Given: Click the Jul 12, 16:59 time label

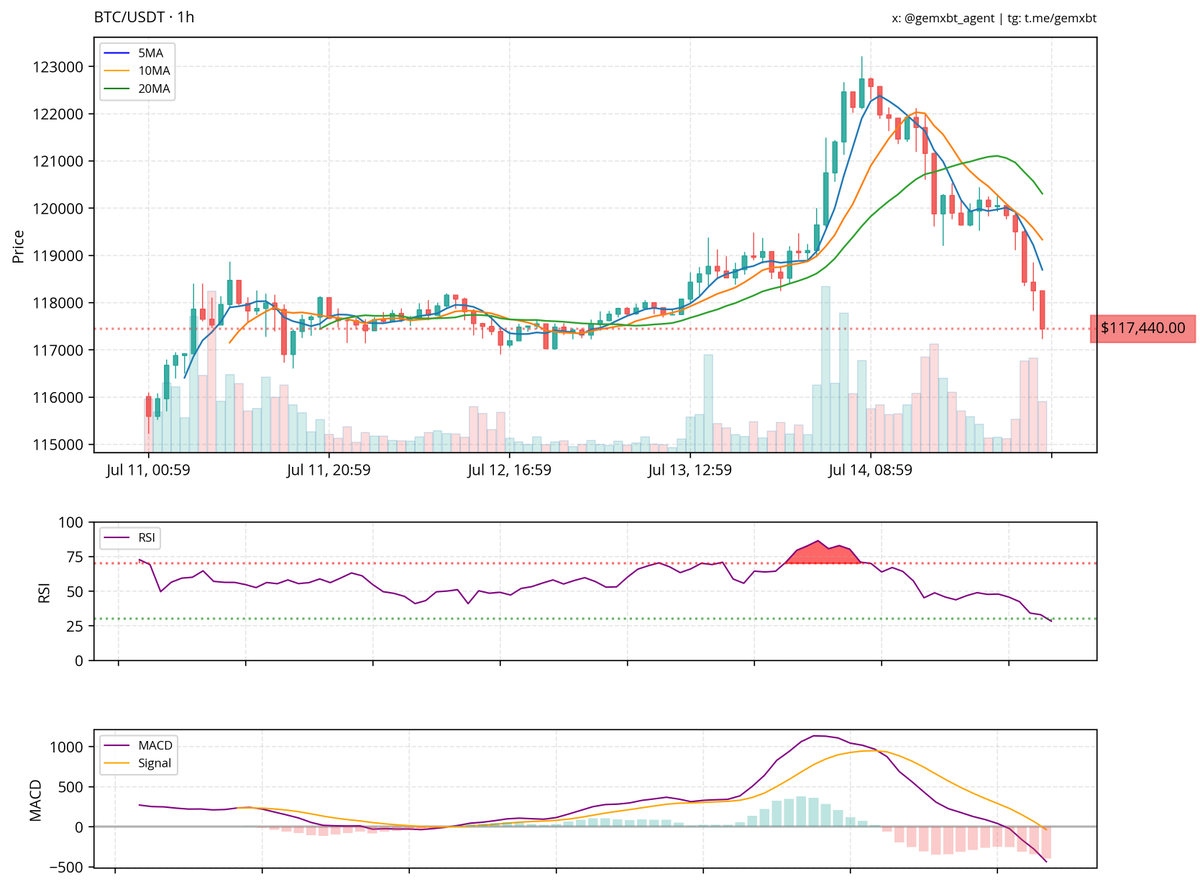Looking at the screenshot, I should coord(510,469).
